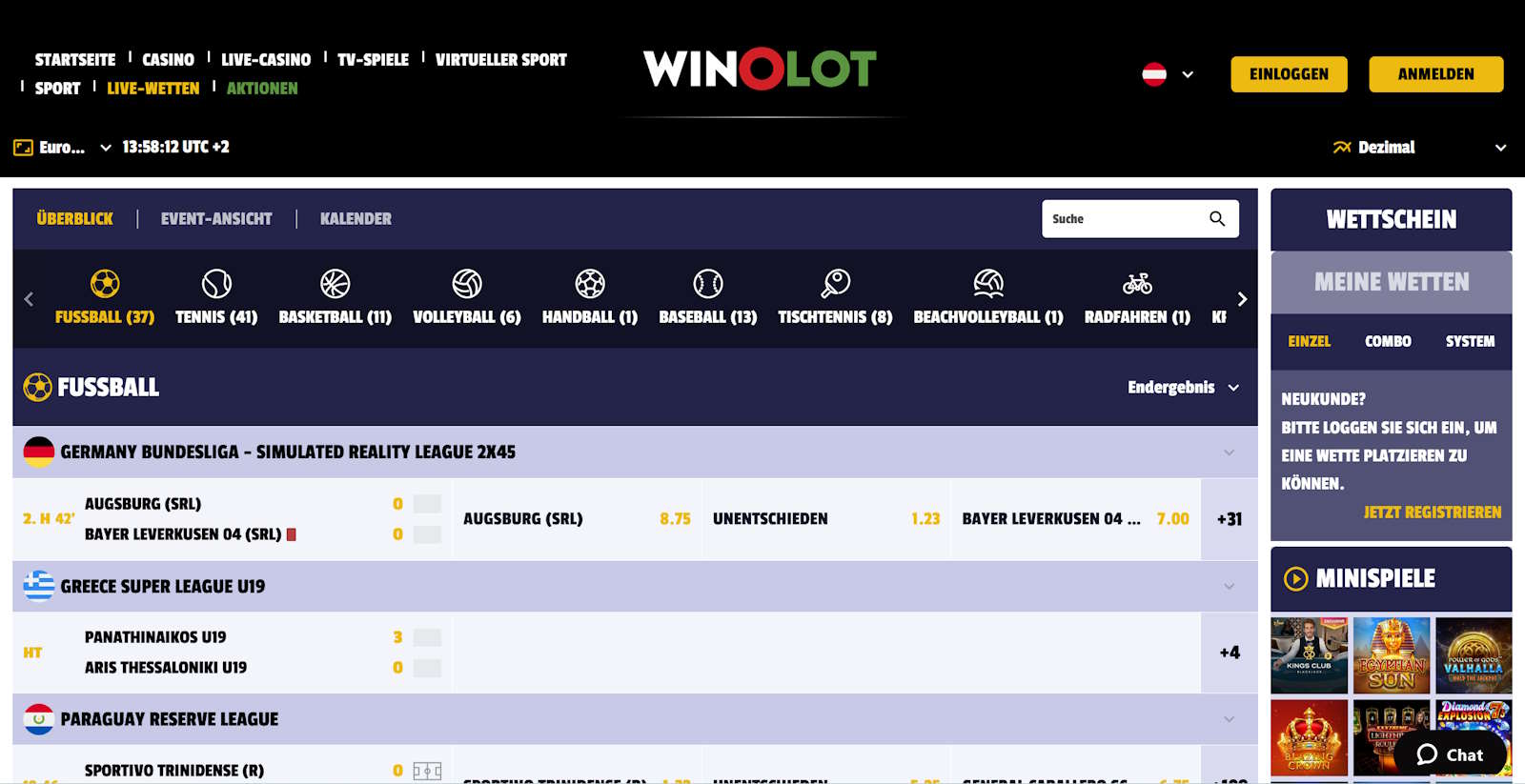Click the search magnifier icon
1525x784 pixels.
tap(1217, 219)
